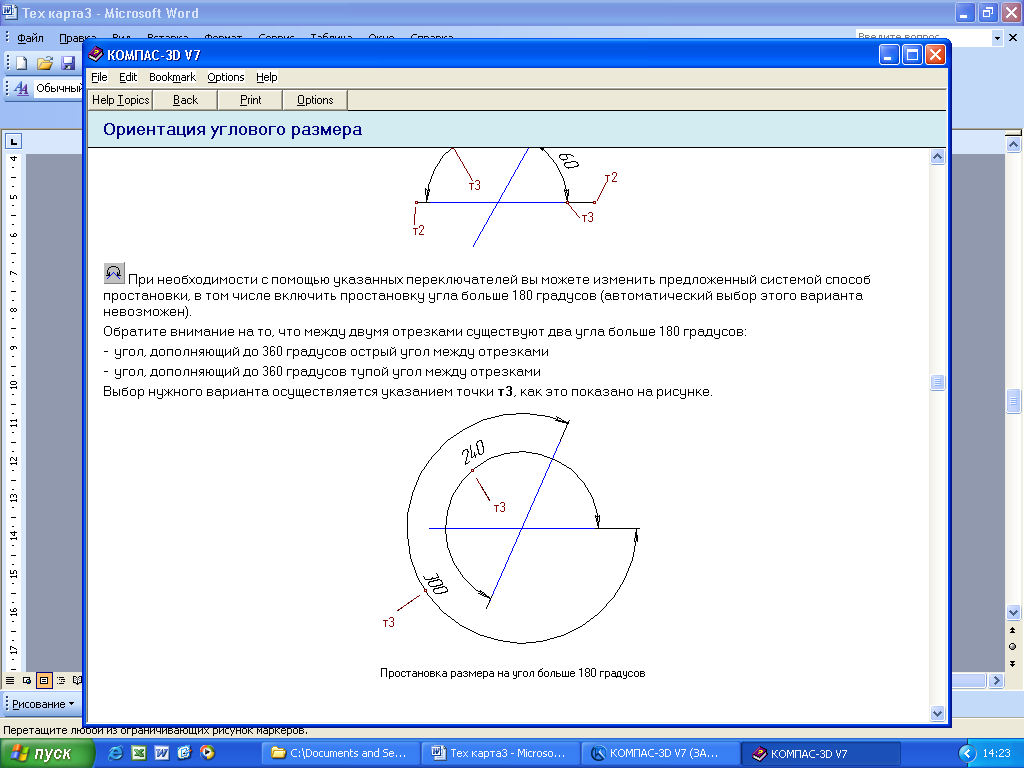This screenshot has width=1024, height=768.
Task: Click Back button in help toolbar
Action: (x=185, y=100)
